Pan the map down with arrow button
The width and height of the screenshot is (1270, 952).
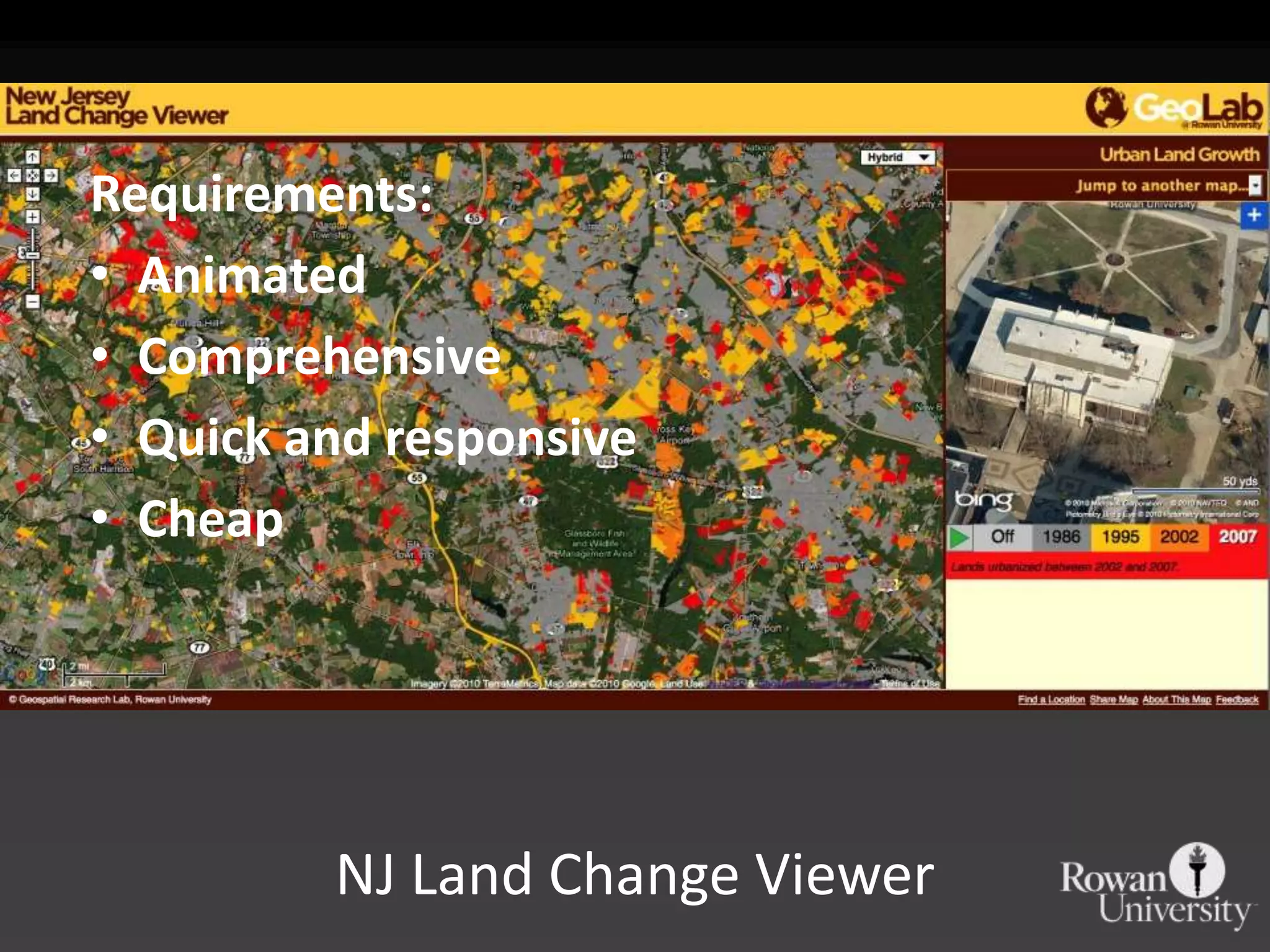(x=32, y=194)
